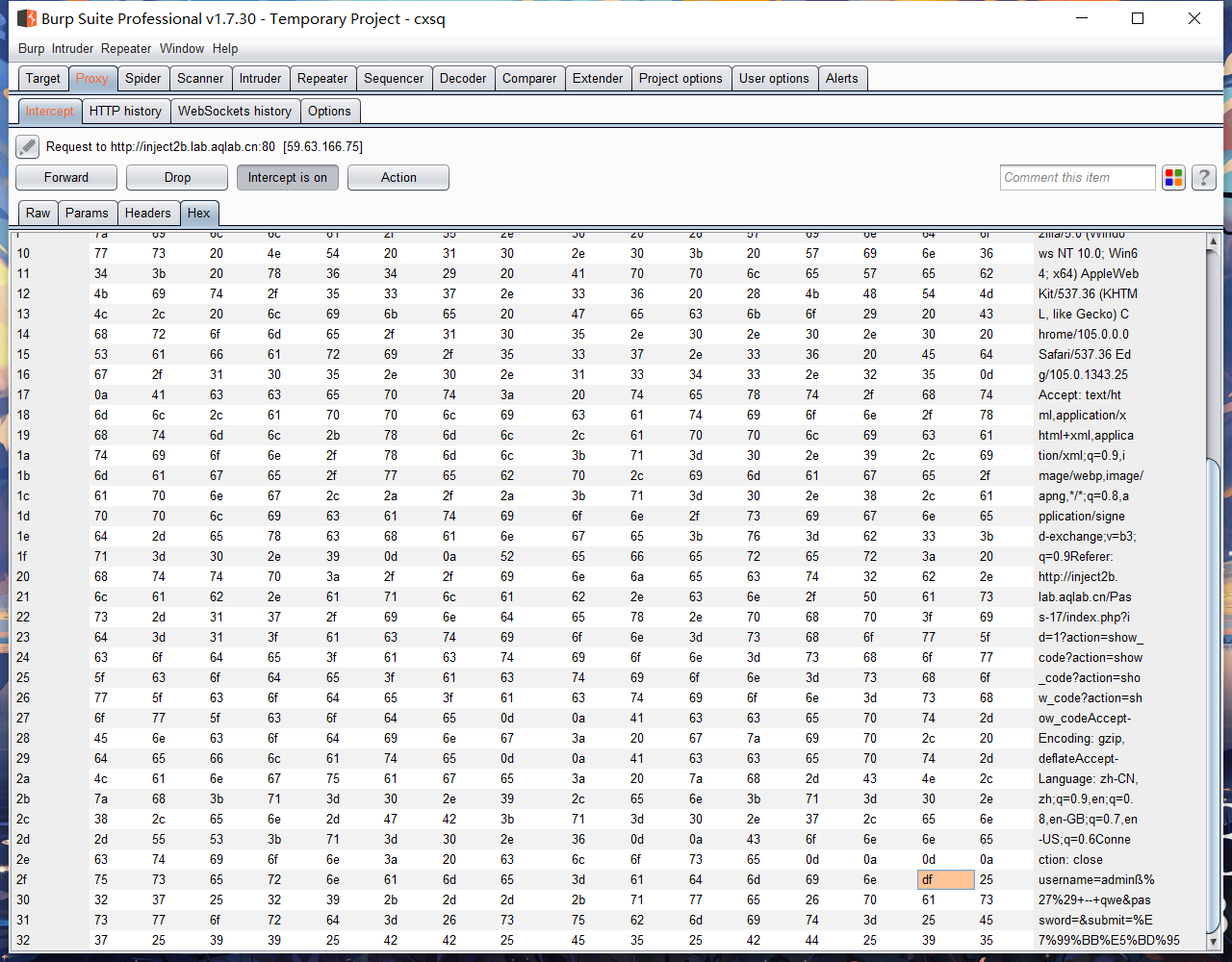Switch to the Target tab
Screen dimensions: 1232x962
pyautogui.click(x=43, y=79)
